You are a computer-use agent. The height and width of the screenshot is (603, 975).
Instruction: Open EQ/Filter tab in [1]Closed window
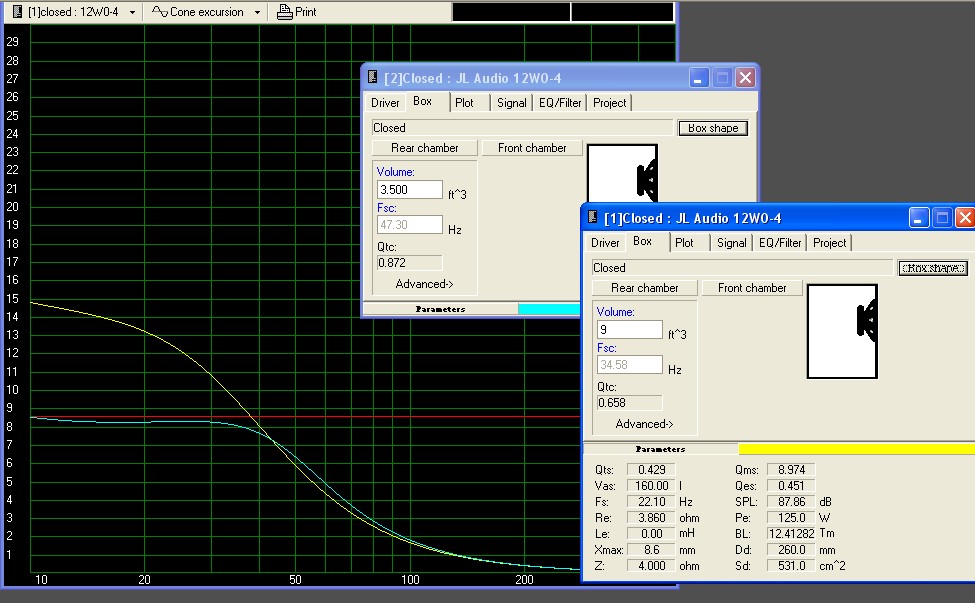[x=780, y=243]
